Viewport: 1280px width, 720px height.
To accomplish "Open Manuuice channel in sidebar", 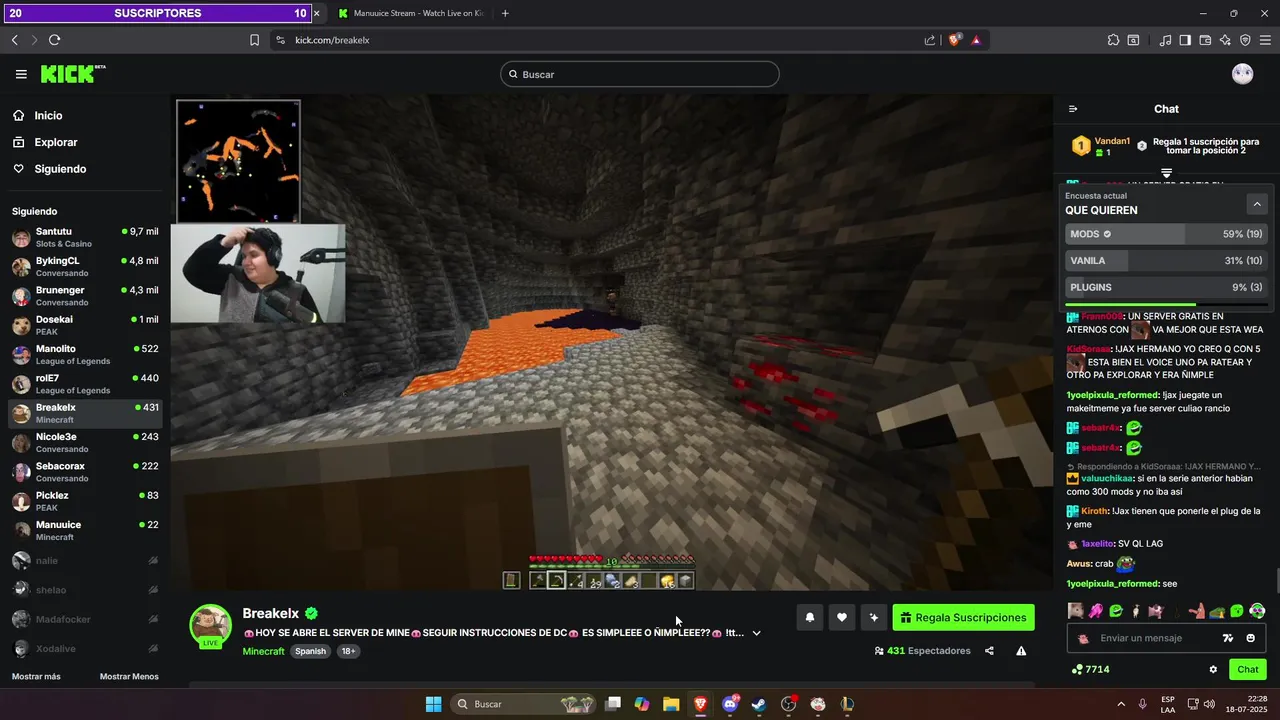I will 85,530.
